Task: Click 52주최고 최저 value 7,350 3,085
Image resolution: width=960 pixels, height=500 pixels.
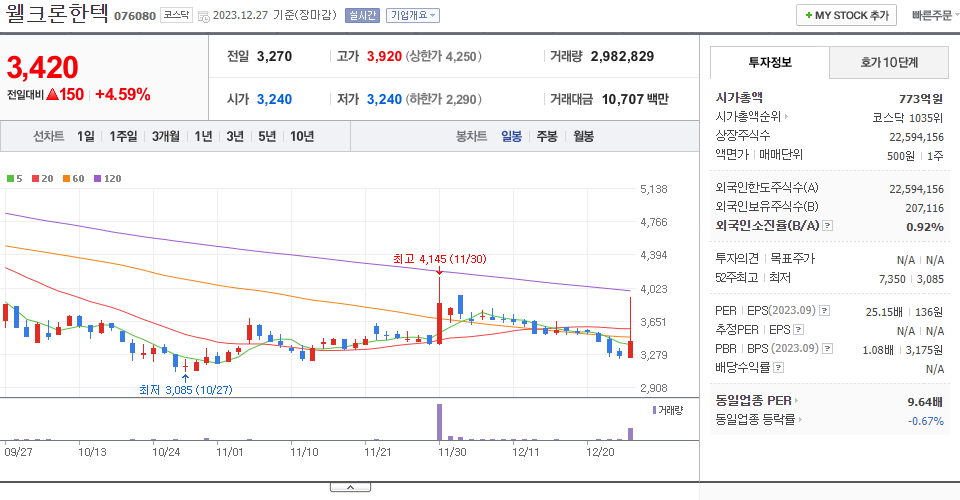Action: click(911, 279)
